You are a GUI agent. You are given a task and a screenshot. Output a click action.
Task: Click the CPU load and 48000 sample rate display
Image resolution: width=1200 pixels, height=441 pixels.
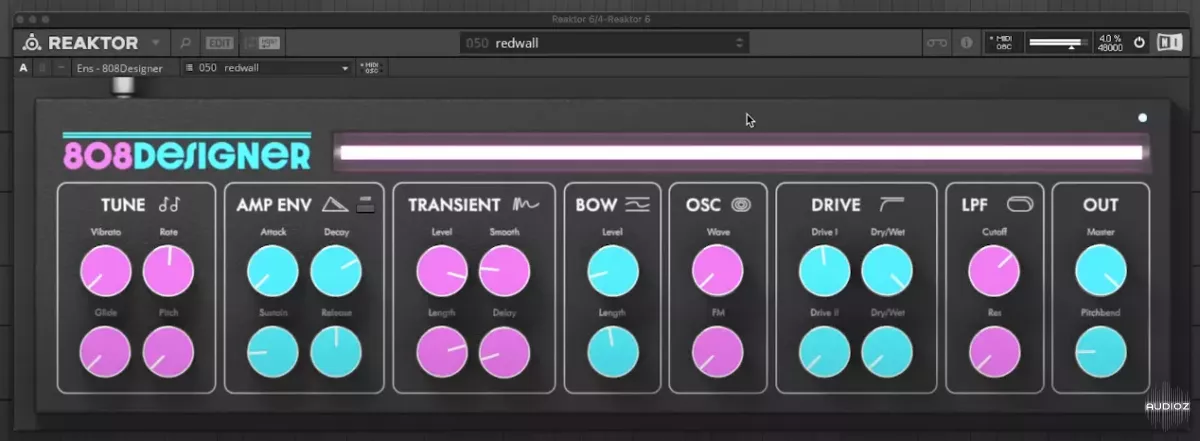click(x=1109, y=43)
